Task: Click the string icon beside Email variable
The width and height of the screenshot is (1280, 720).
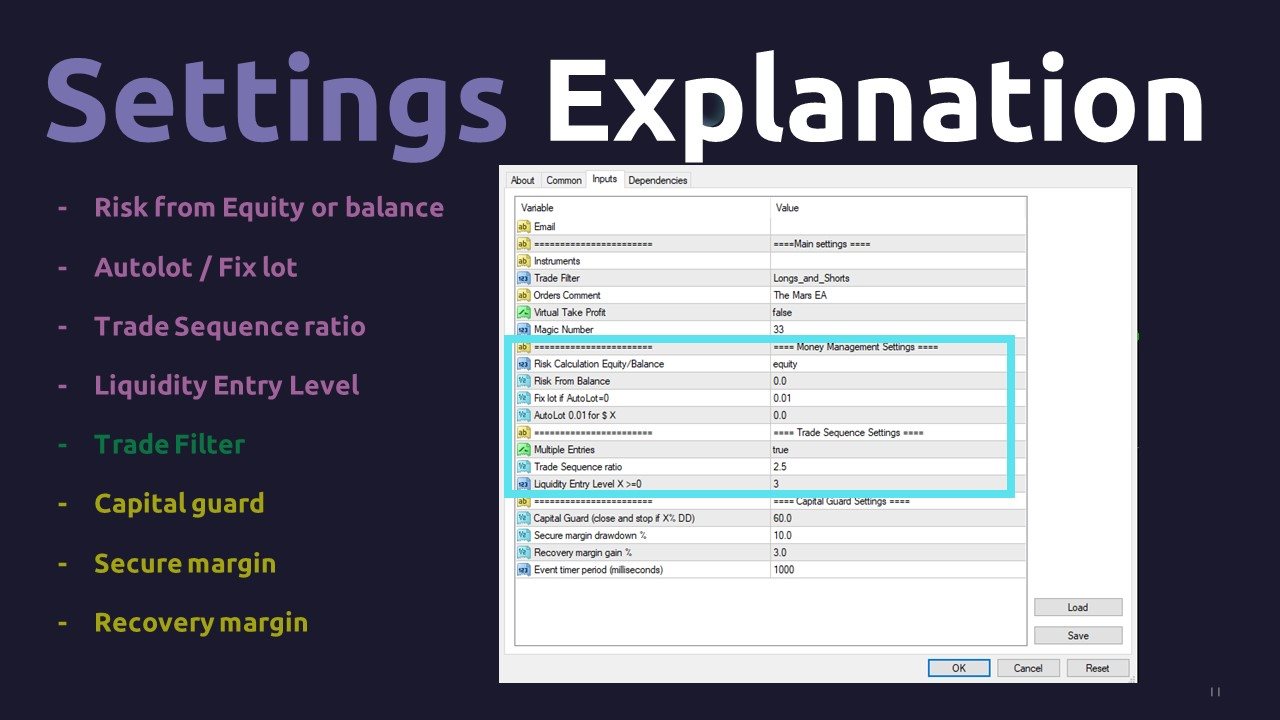Action: [x=523, y=227]
